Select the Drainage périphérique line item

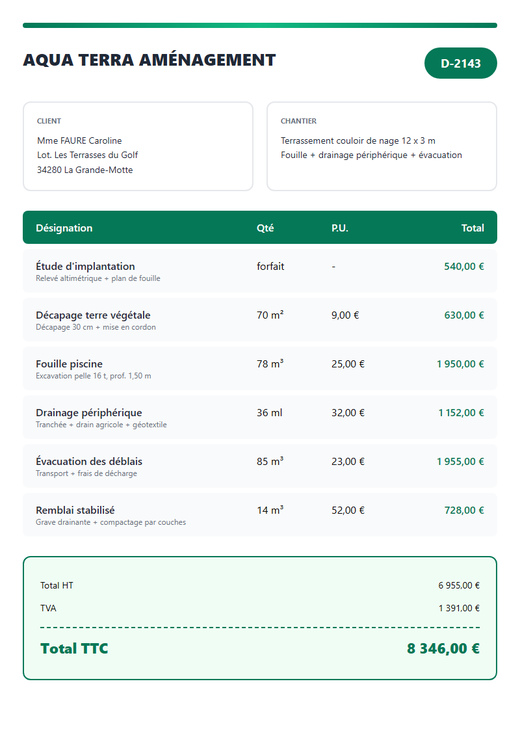[x=260, y=417]
